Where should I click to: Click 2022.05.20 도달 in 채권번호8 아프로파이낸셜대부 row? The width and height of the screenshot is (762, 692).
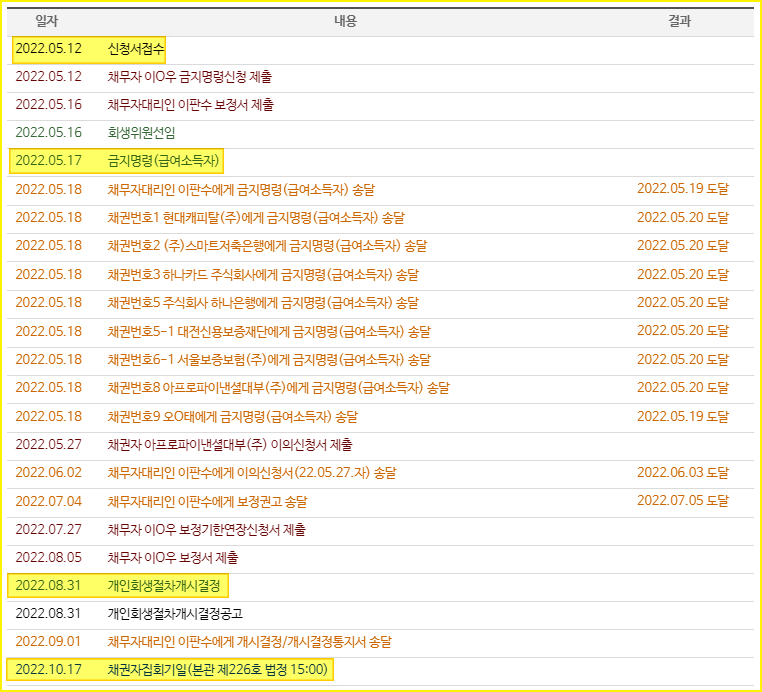coord(683,388)
